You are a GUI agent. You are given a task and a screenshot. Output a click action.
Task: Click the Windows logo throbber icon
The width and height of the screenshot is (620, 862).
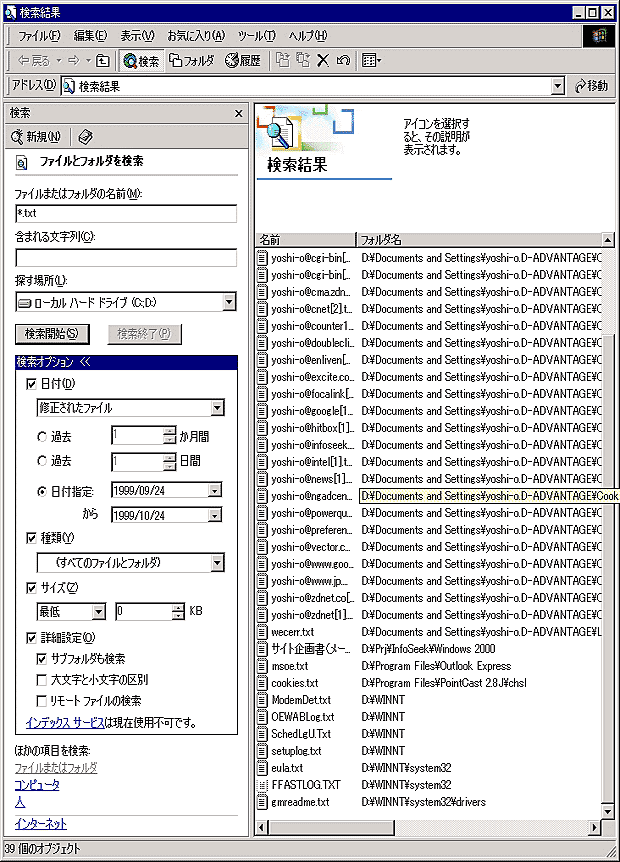(x=599, y=36)
